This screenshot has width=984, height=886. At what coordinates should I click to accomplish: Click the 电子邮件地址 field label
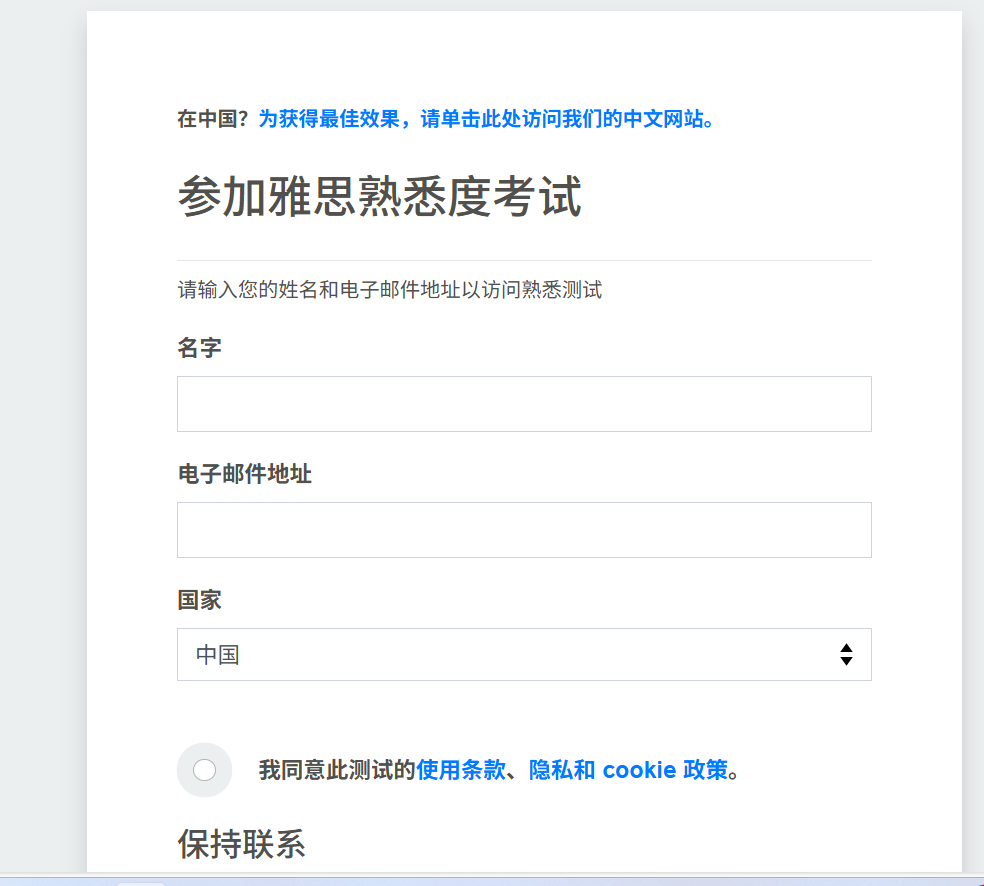click(x=245, y=474)
